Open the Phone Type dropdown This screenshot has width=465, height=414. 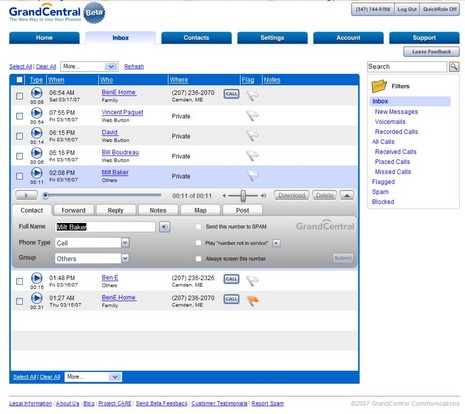click(x=92, y=243)
